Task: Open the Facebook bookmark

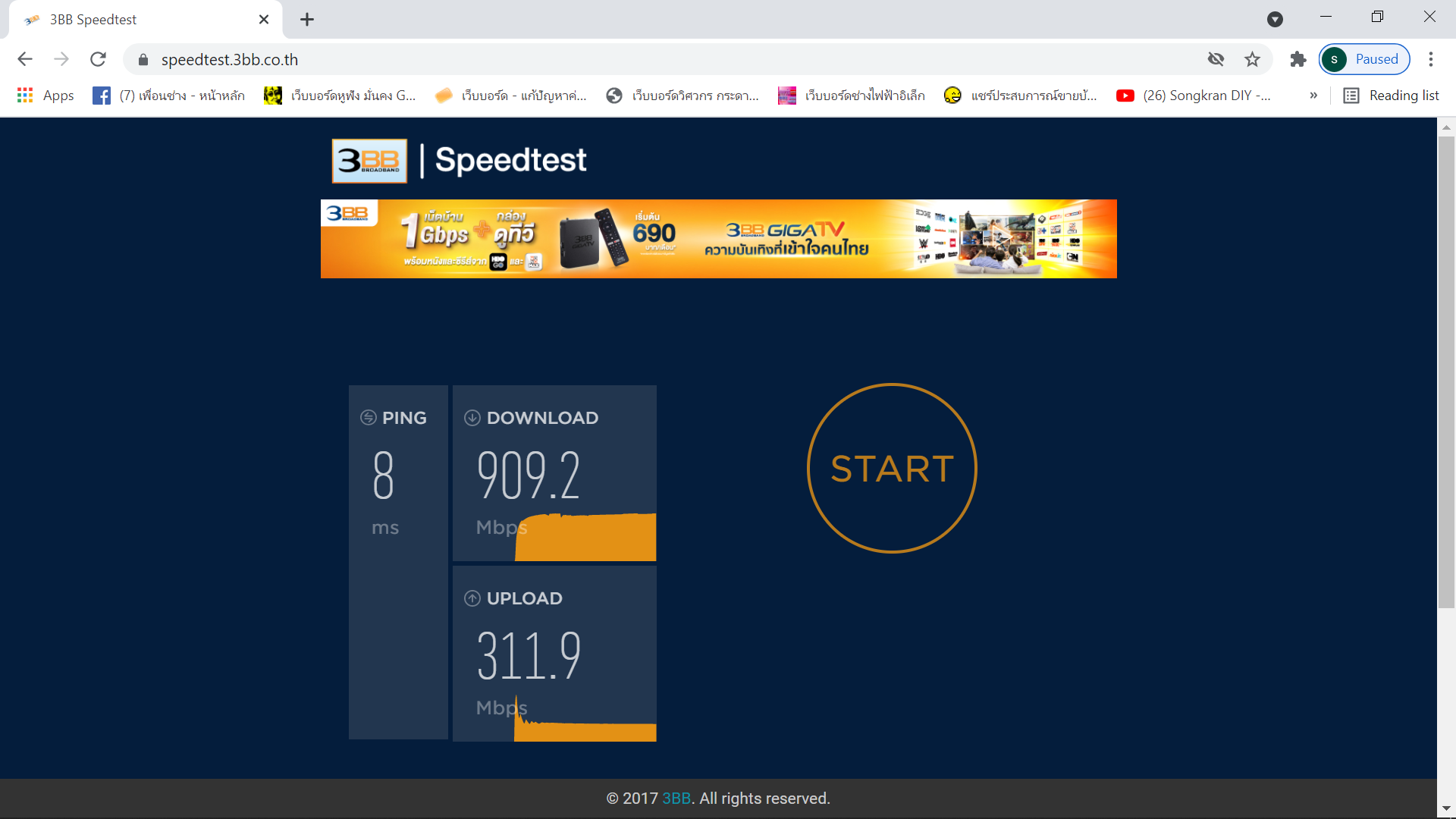Action: tap(168, 96)
